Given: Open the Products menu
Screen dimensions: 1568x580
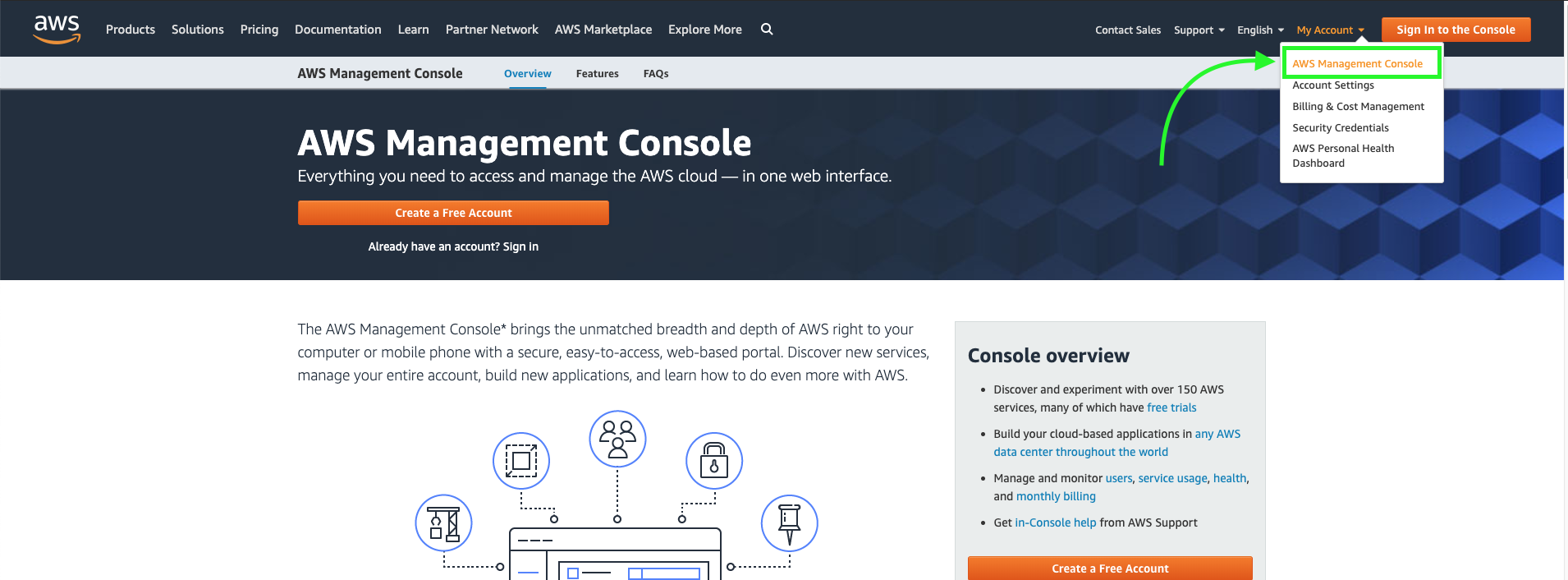Looking at the screenshot, I should click(131, 29).
